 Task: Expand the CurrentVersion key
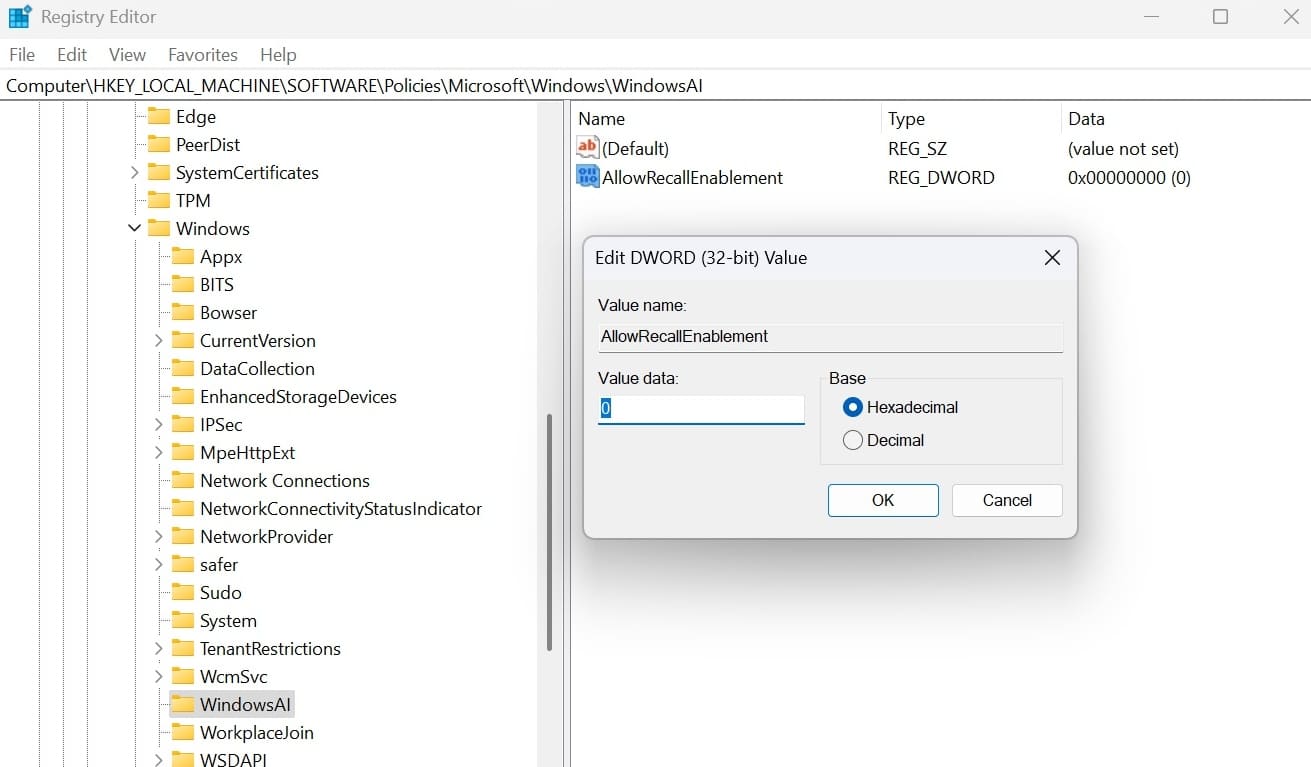[x=159, y=340]
